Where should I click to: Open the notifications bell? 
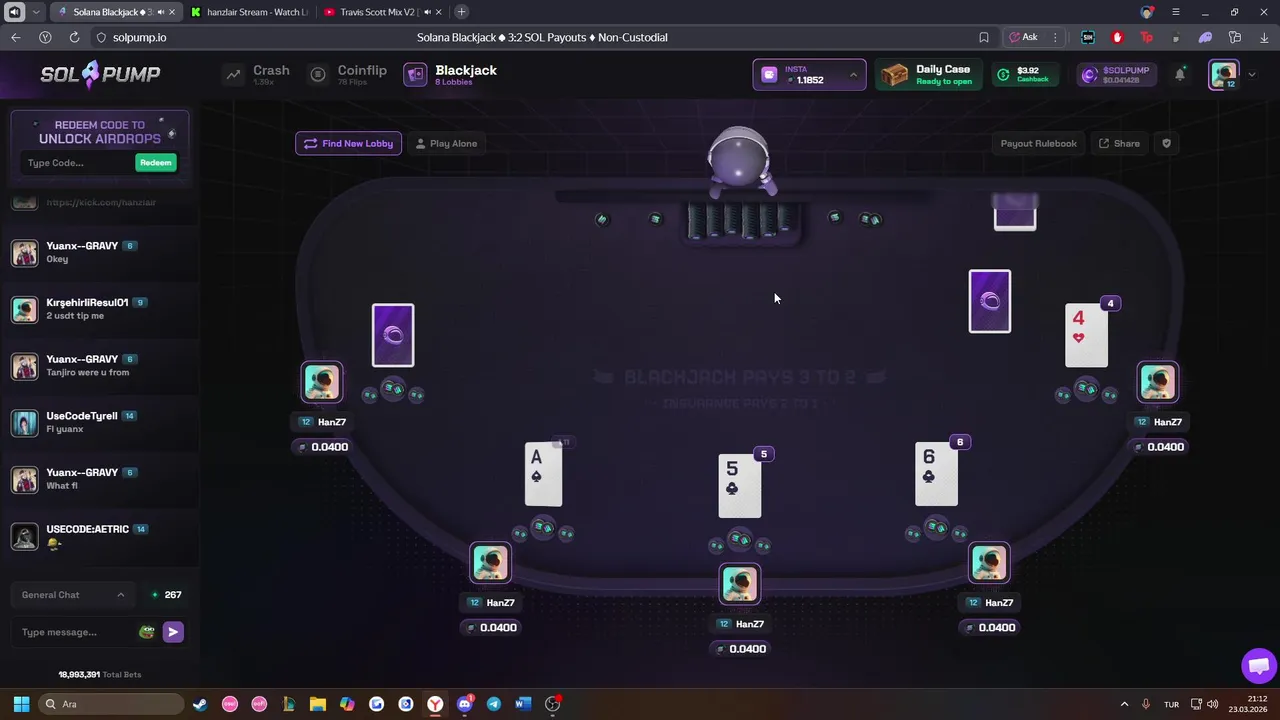[x=1180, y=75]
